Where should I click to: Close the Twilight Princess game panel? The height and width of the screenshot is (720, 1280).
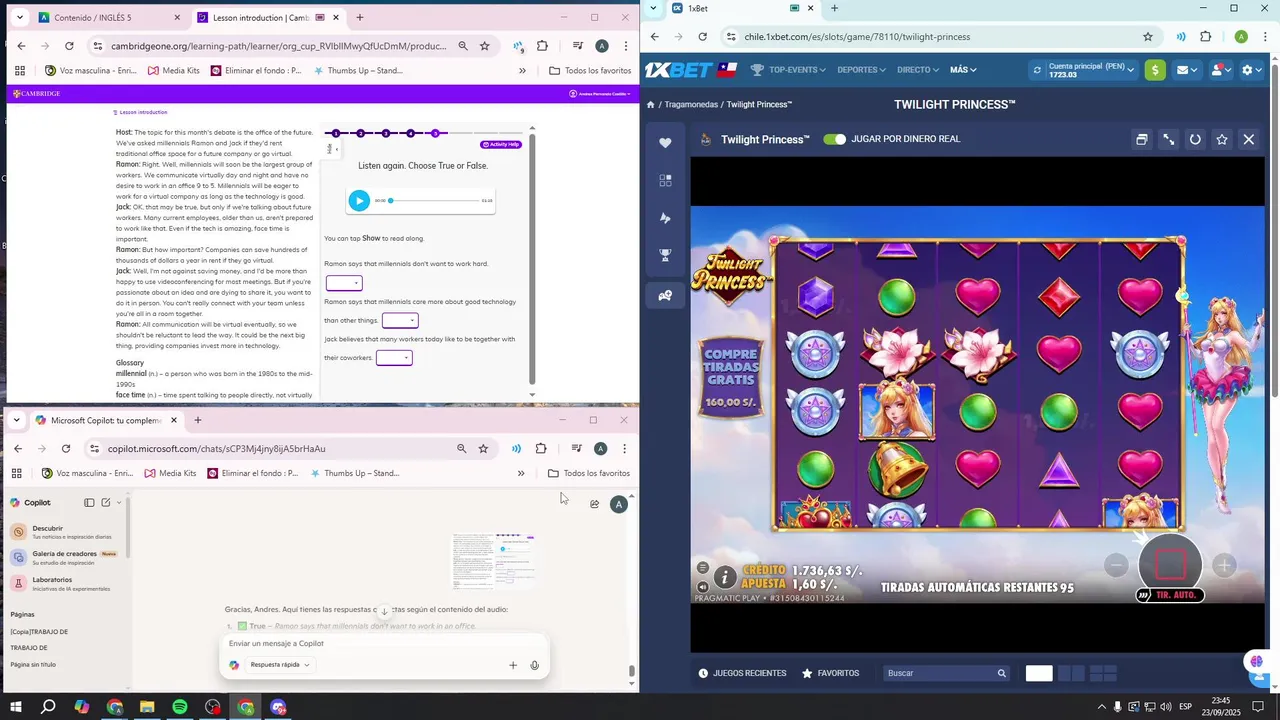pos(1249,140)
